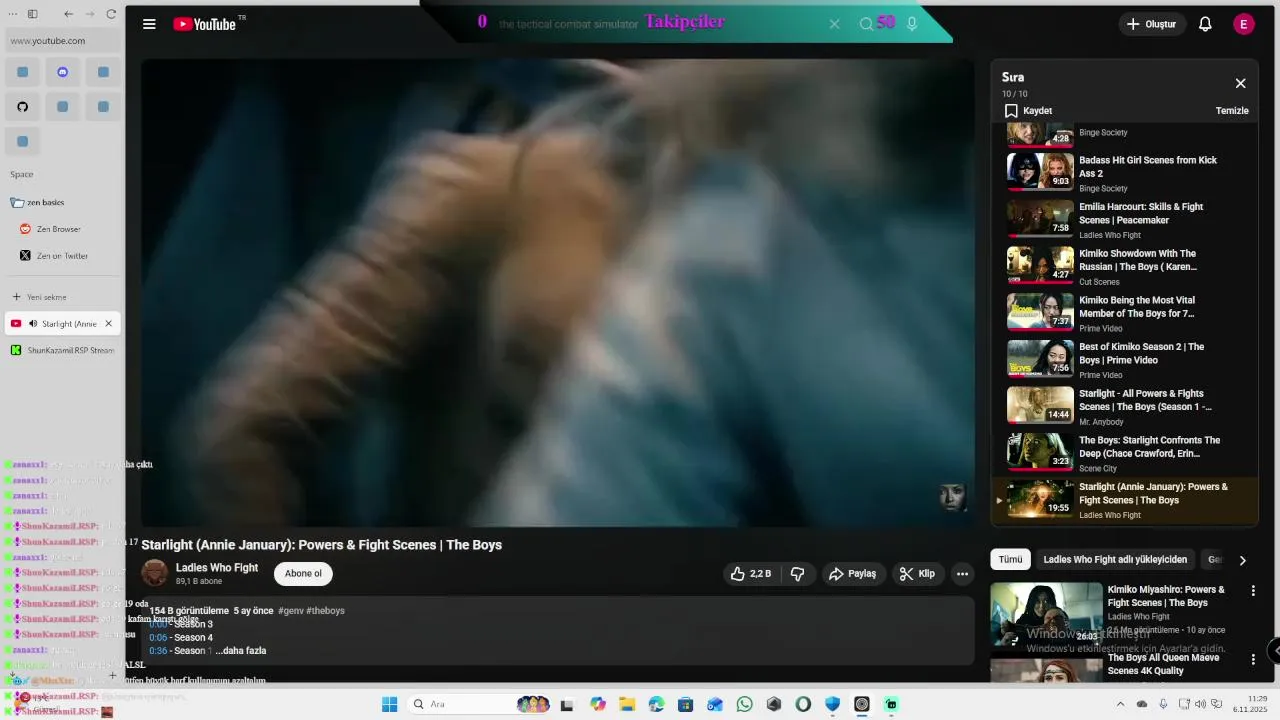Screen dimensions: 1280x720
Task: Clear the queue with Temizle
Action: (1232, 111)
